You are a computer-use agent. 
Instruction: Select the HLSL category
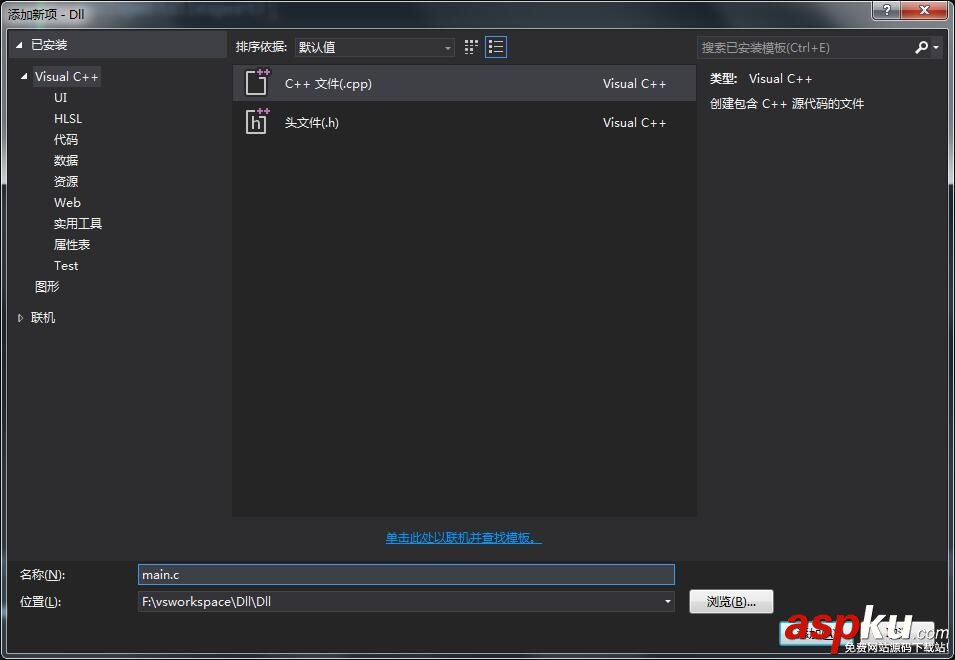(x=66, y=118)
